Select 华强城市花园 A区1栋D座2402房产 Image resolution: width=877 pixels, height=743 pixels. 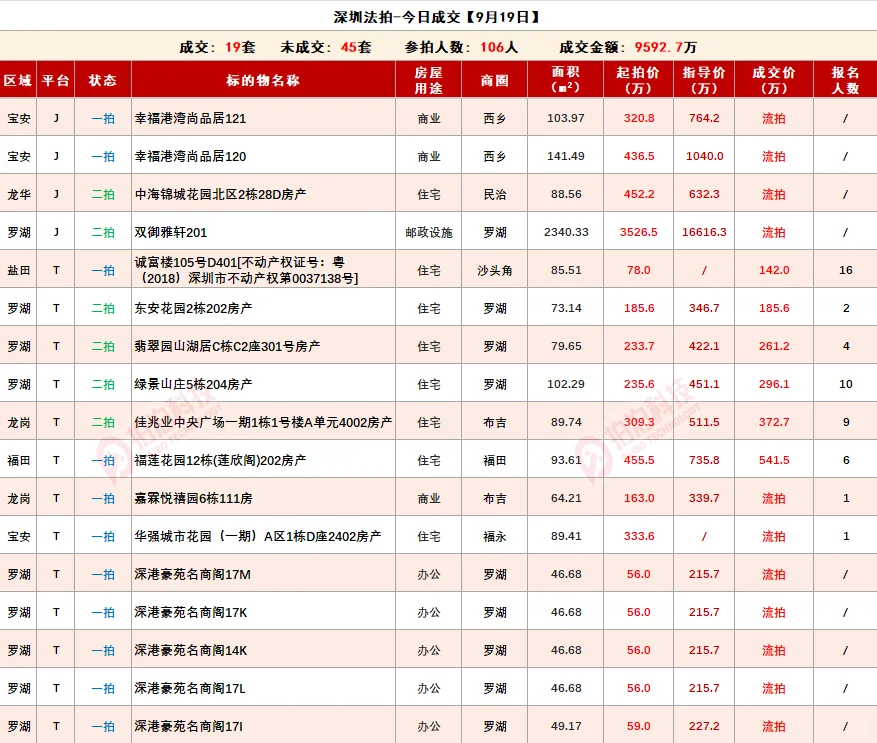pyautogui.click(x=258, y=537)
